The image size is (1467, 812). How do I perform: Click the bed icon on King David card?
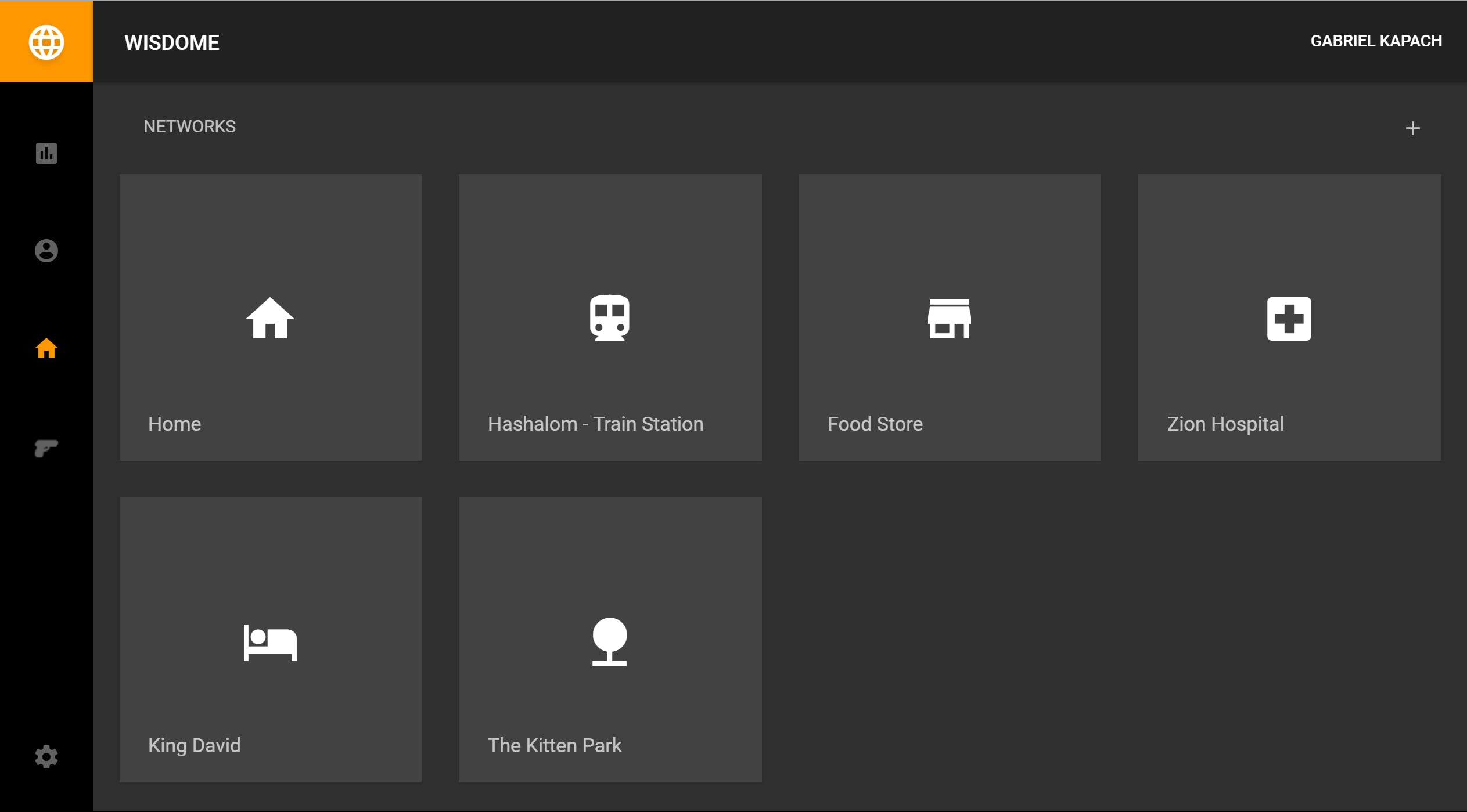(270, 642)
